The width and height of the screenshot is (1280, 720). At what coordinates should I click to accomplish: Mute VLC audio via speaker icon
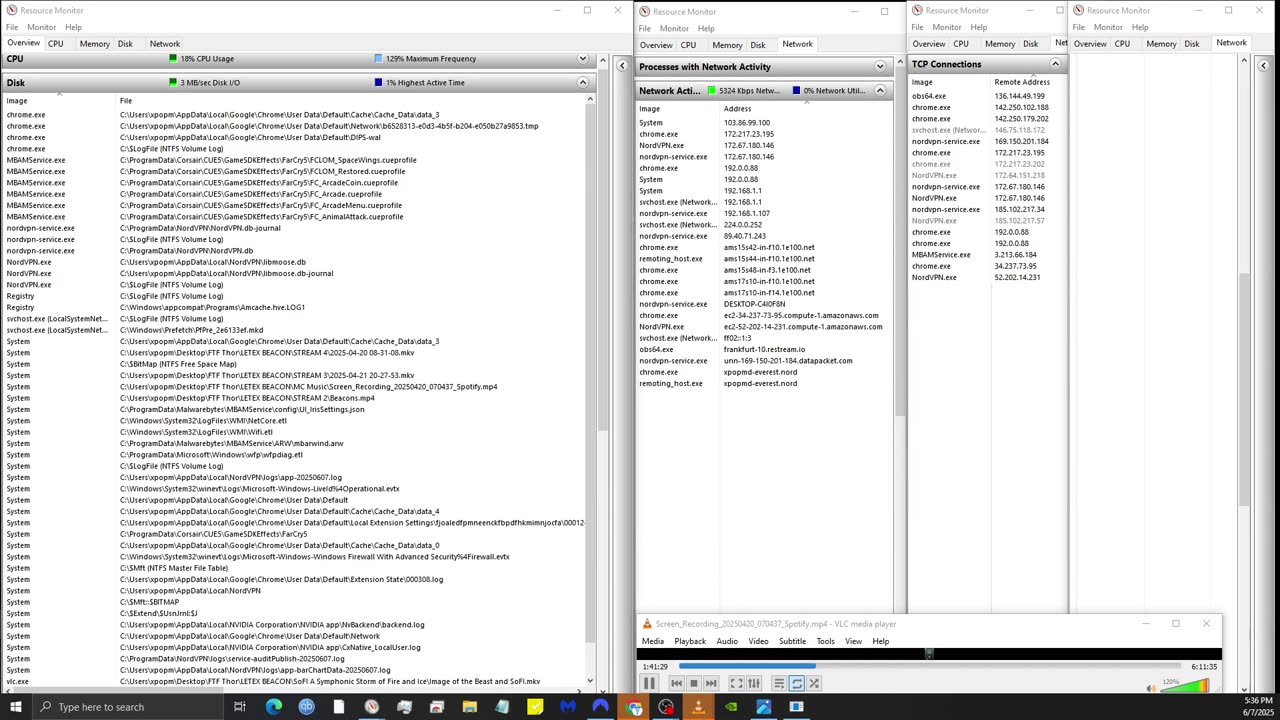click(x=1152, y=686)
